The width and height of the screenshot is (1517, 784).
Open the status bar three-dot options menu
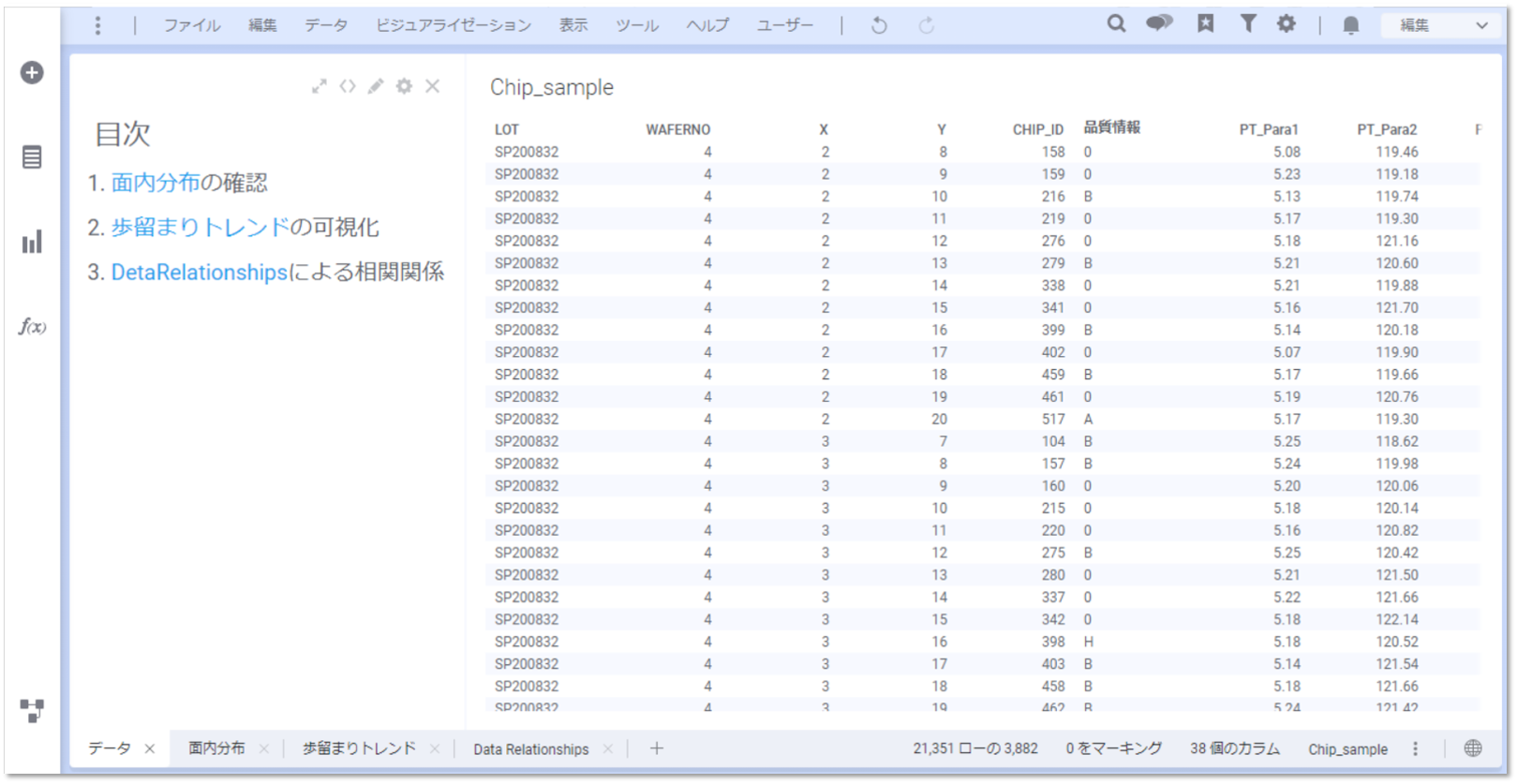click(x=1415, y=748)
